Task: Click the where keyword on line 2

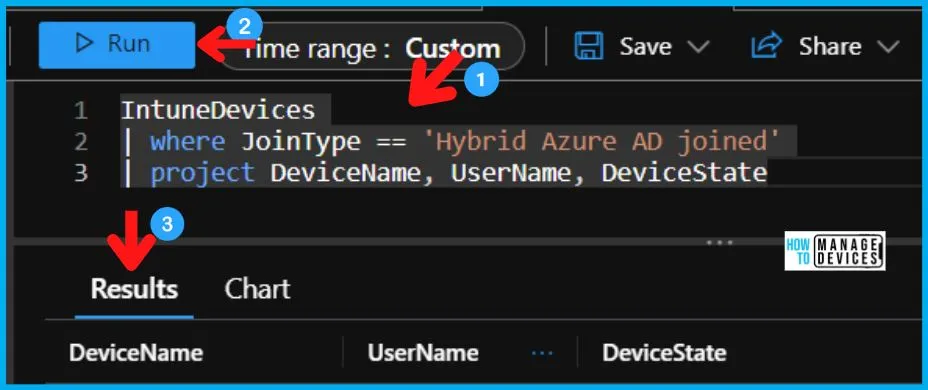Action: (188, 142)
